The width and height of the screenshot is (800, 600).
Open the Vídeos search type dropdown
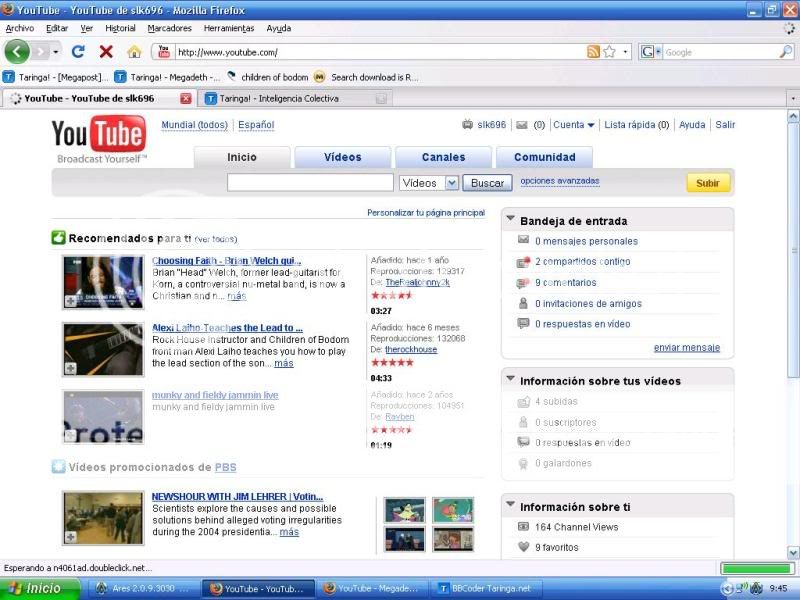pos(452,183)
